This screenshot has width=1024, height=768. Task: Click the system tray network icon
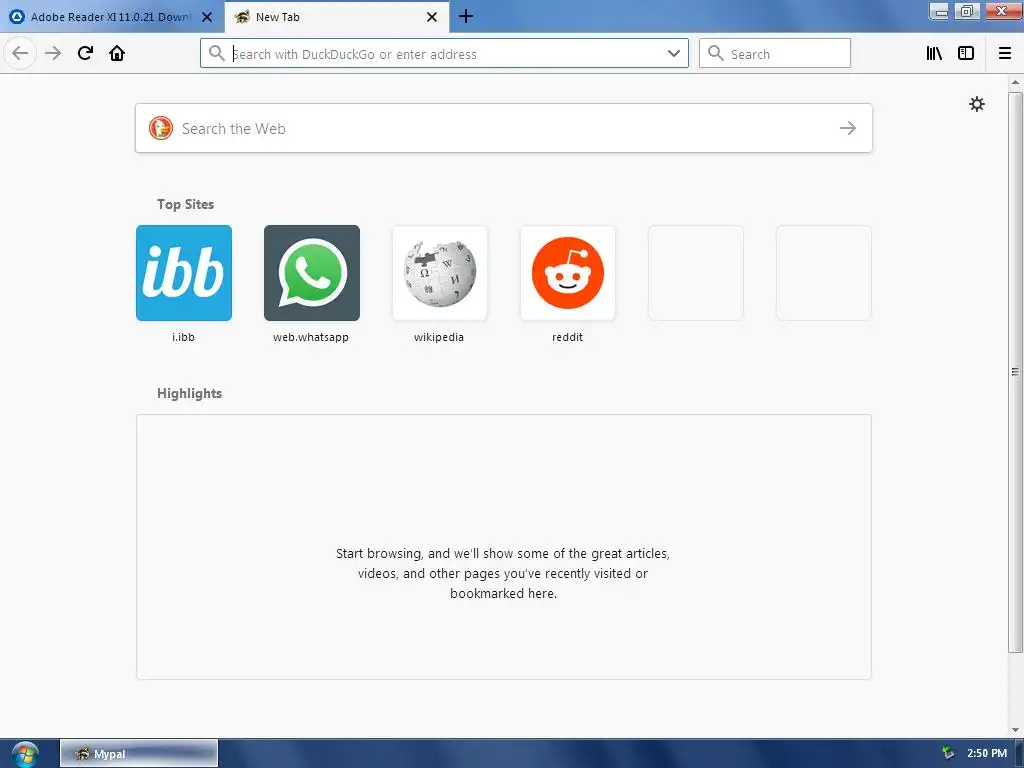click(x=948, y=754)
